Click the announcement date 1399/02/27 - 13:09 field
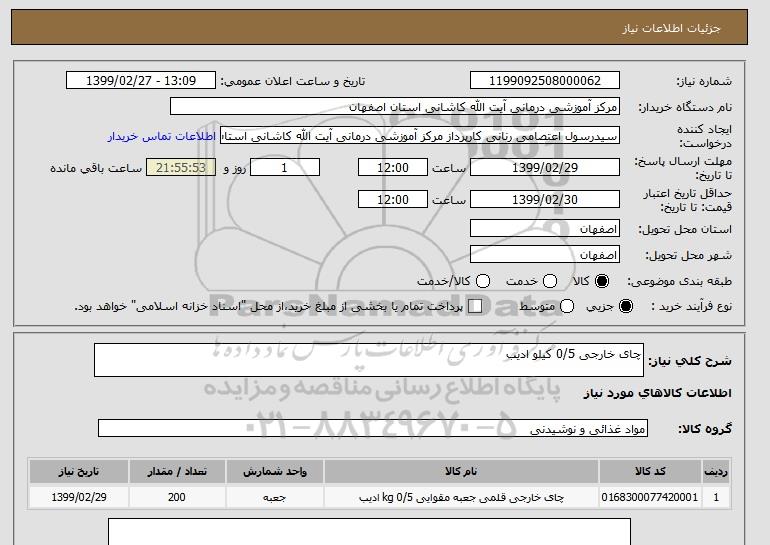Viewport: 770px width, 545px height. (x=141, y=81)
